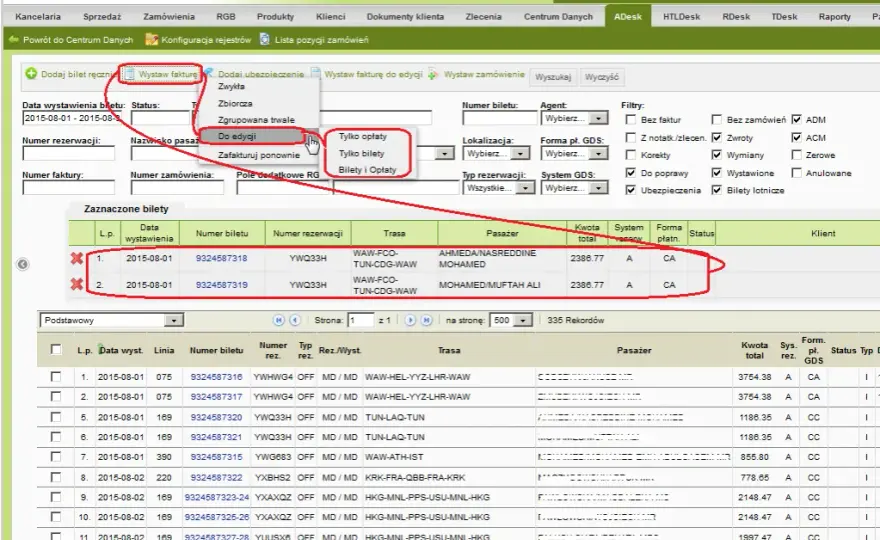Choose Zbiorcza invoice option
880x540 pixels.
235,103
